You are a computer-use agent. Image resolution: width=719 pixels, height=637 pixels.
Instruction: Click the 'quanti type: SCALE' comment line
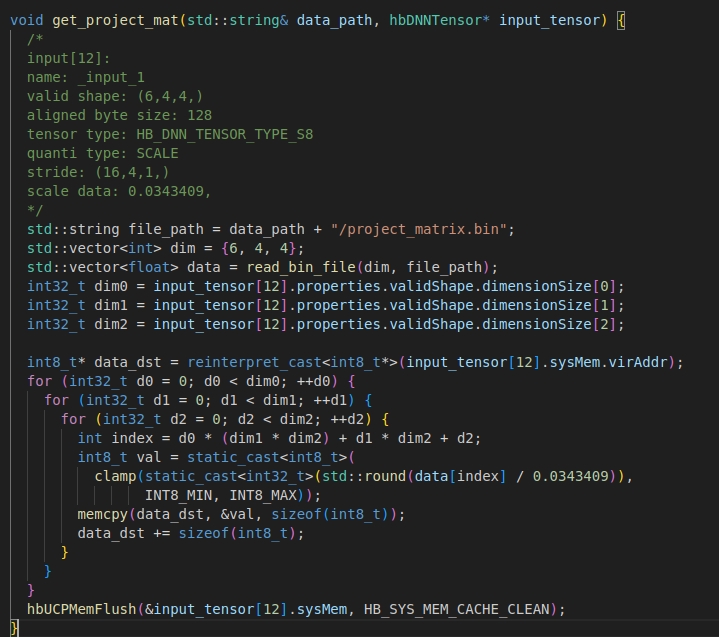coord(102,153)
